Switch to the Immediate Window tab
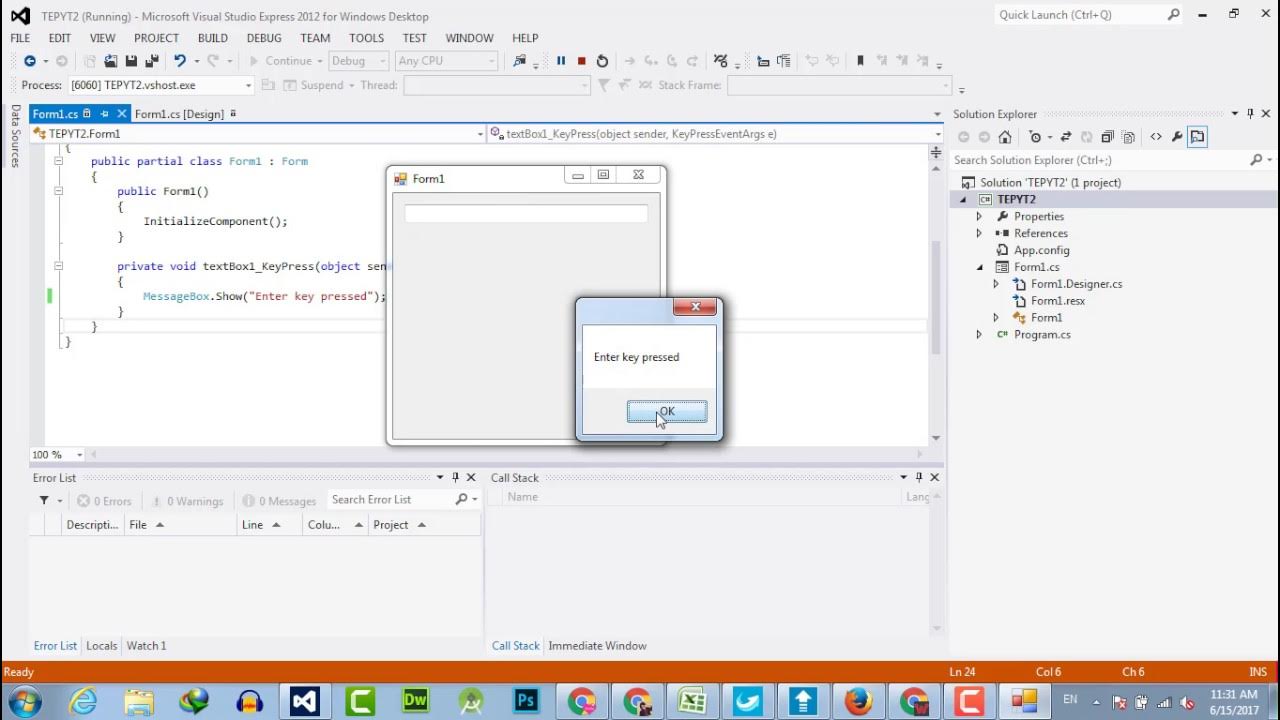 pyautogui.click(x=597, y=646)
